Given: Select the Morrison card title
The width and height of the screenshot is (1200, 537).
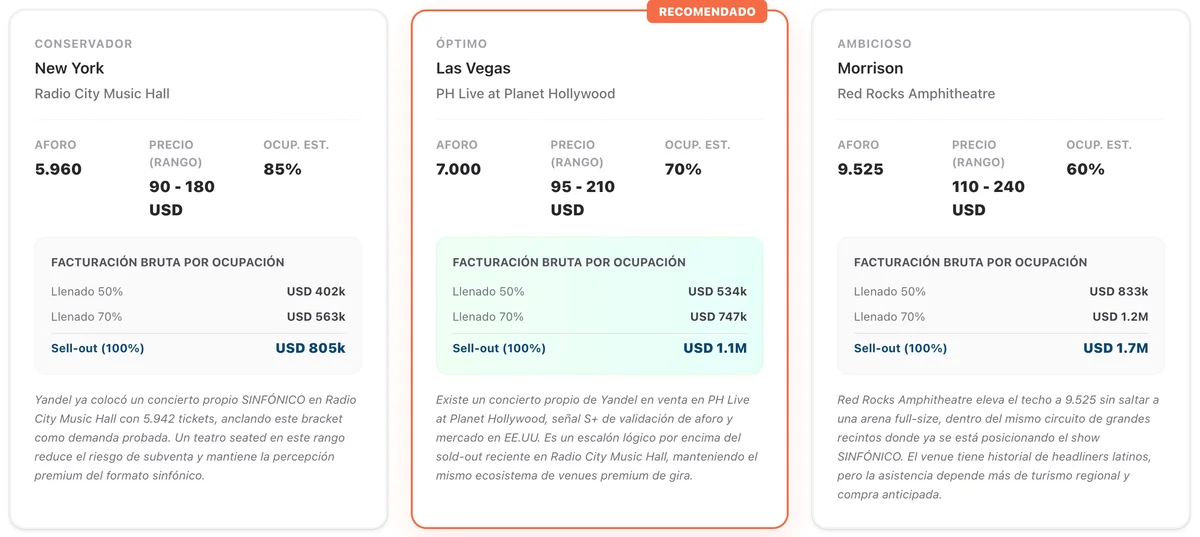Looking at the screenshot, I should [870, 68].
